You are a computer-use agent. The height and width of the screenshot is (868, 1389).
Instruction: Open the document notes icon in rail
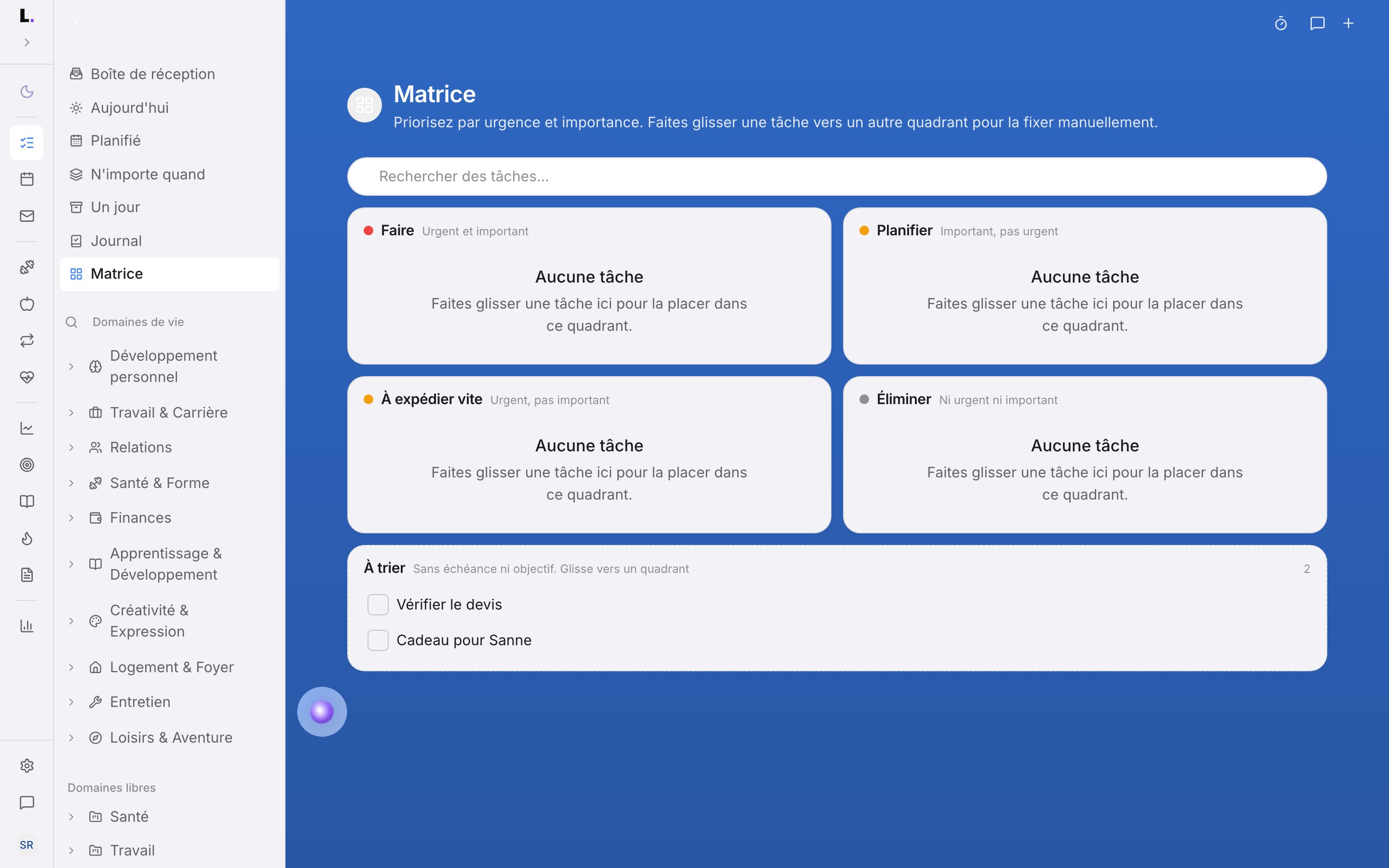coord(27,575)
